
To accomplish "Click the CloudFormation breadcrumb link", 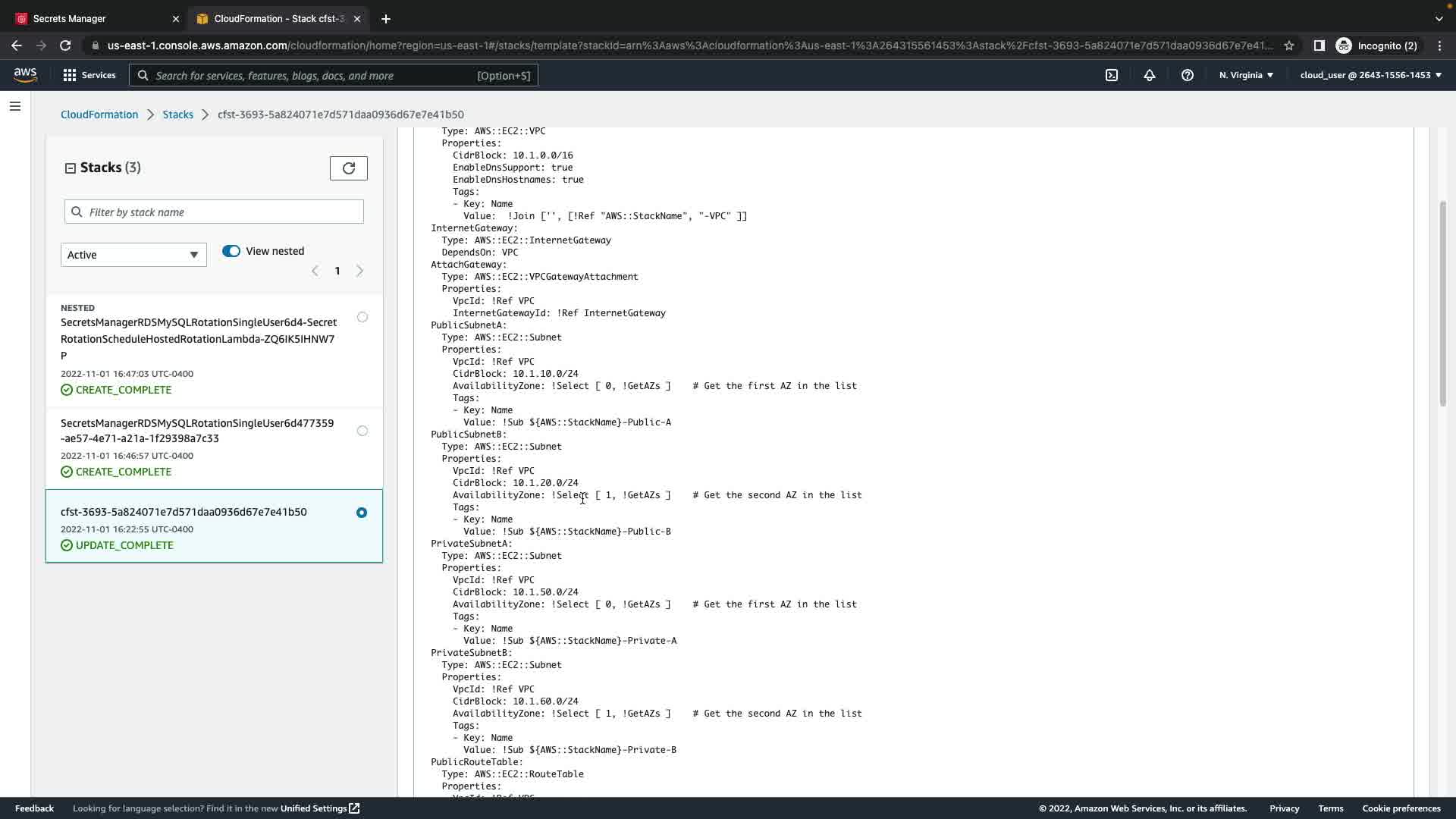I will [99, 115].
